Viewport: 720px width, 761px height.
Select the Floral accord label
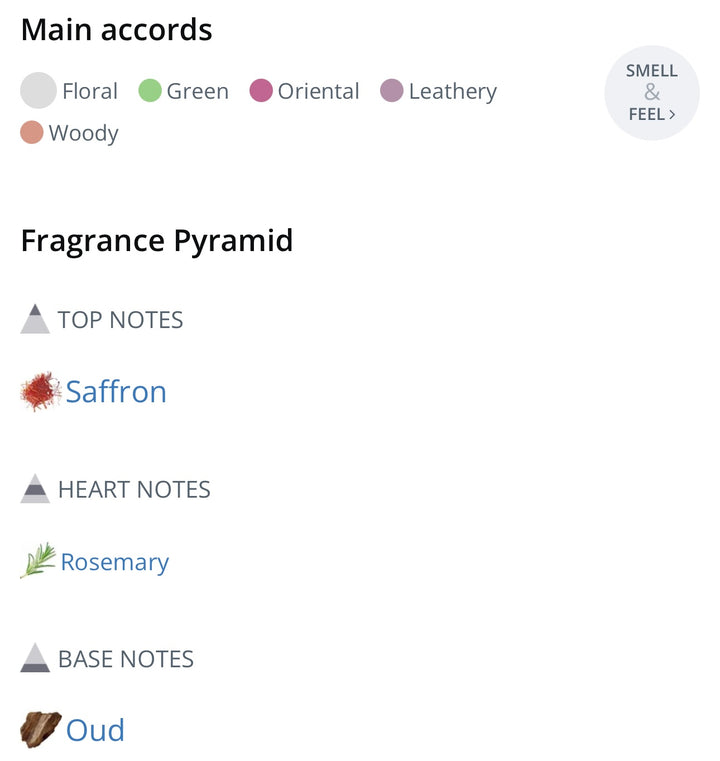pos(90,91)
